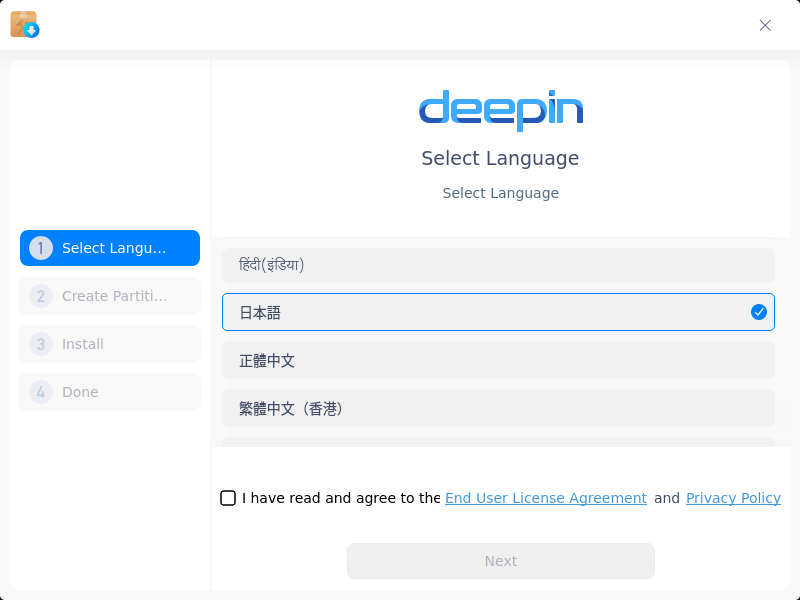The image size is (800, 600).
Task: Click the Next button
Action: 501,561
